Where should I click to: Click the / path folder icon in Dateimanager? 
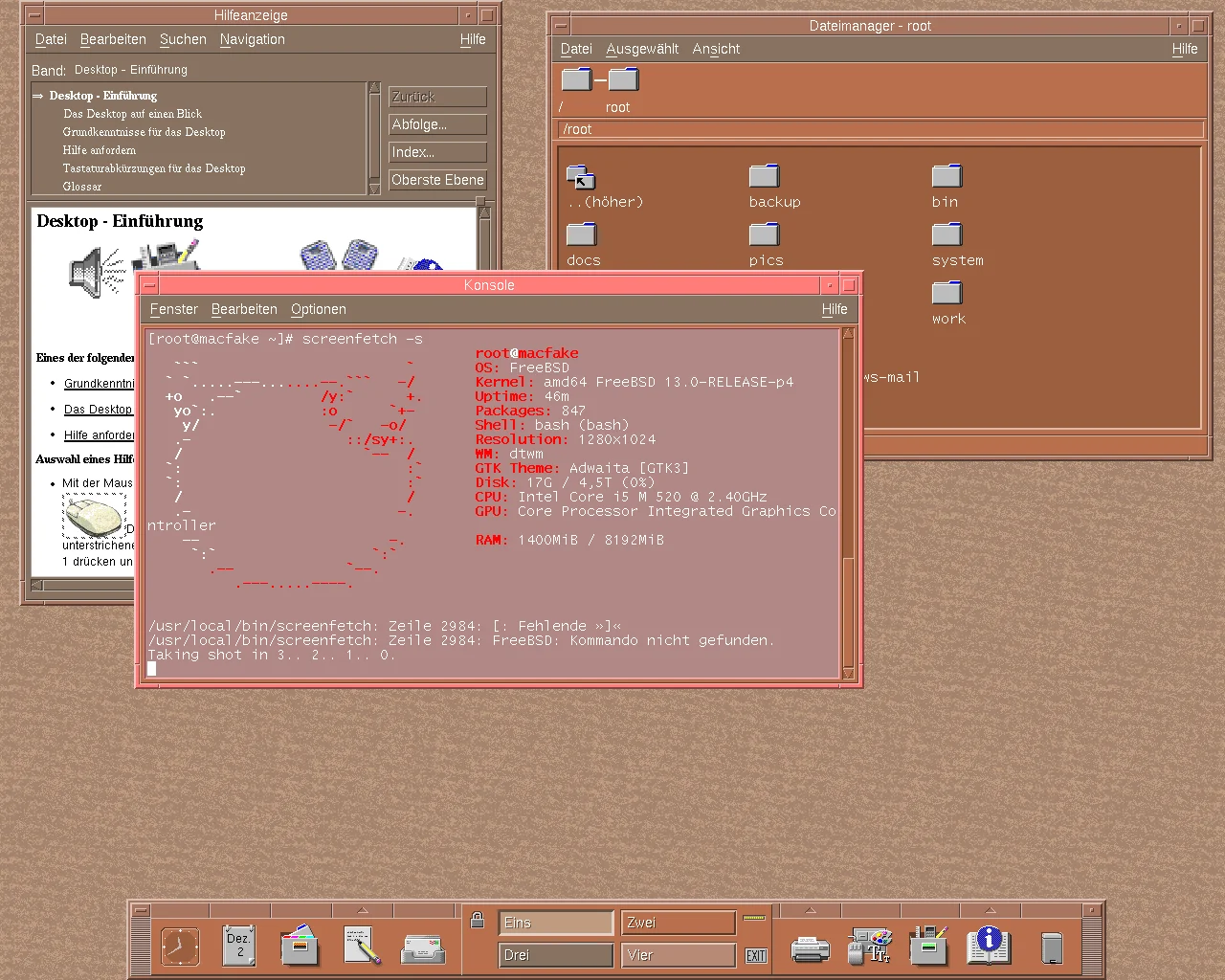pyautogui.click(x=576, y=79)
